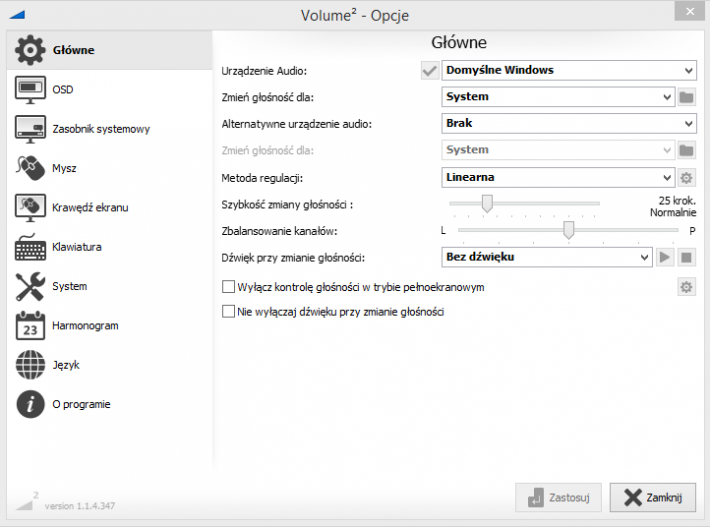Click the OSD monitor icon
The height and width of the screenshot is (527, 710).
coord(30,90)
